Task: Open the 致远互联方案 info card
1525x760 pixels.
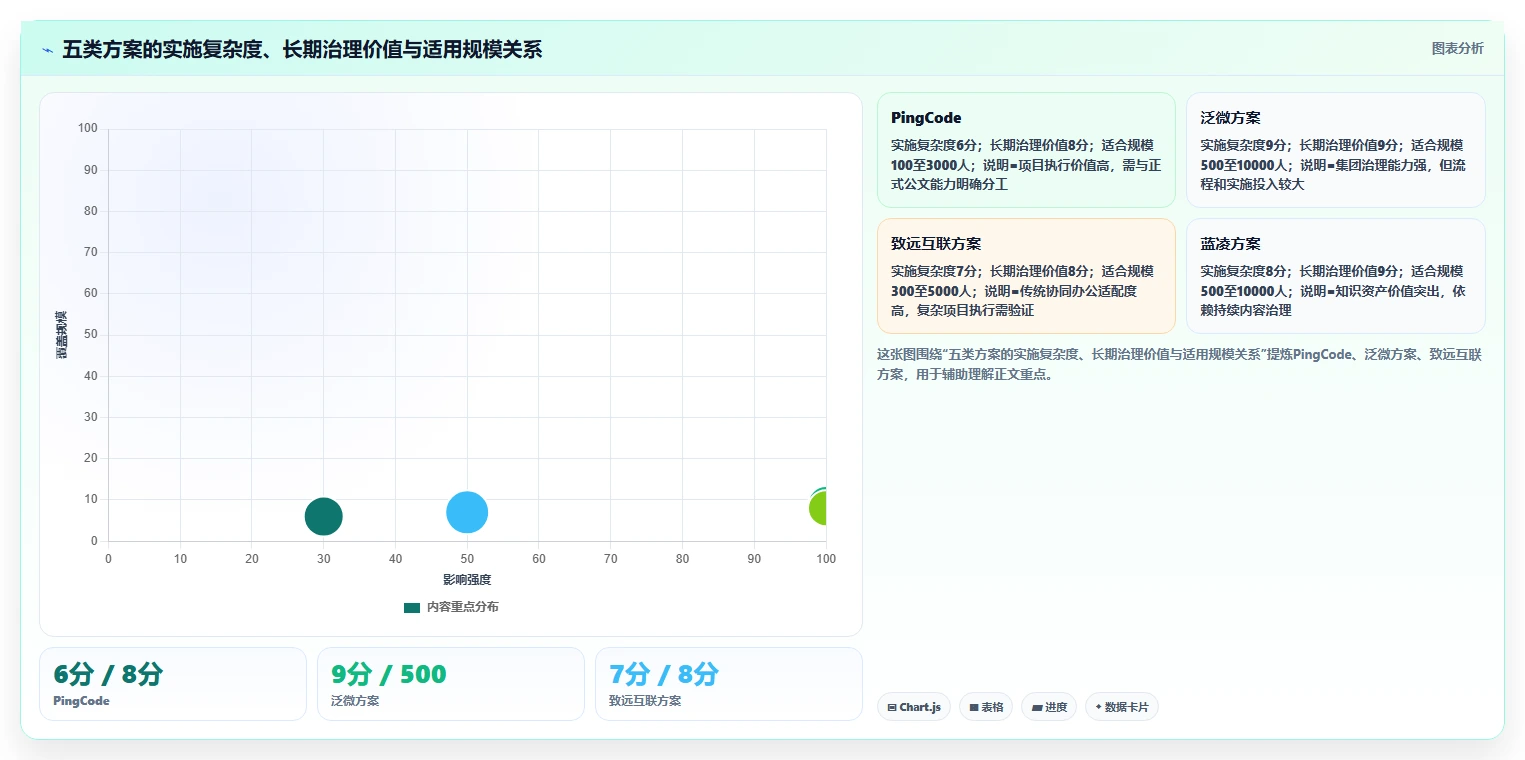Action: pos(1026,276)
